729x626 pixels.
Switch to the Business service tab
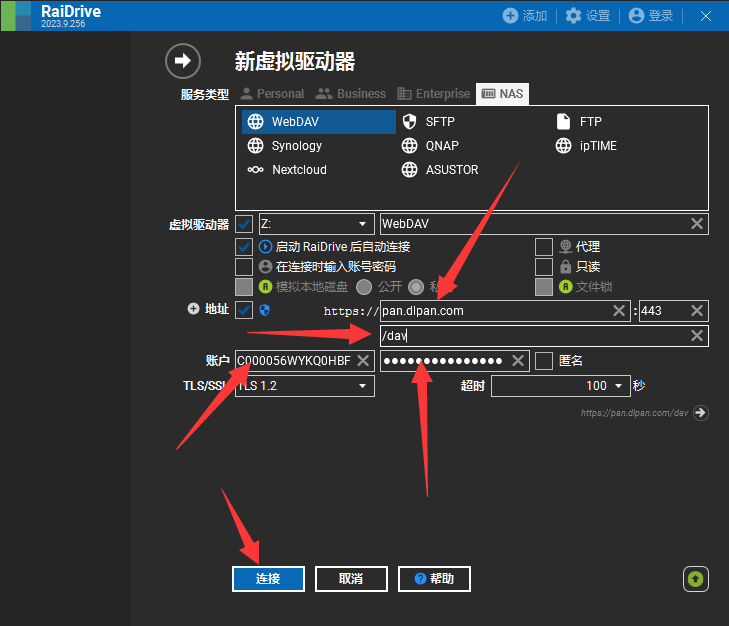(351, 94)
